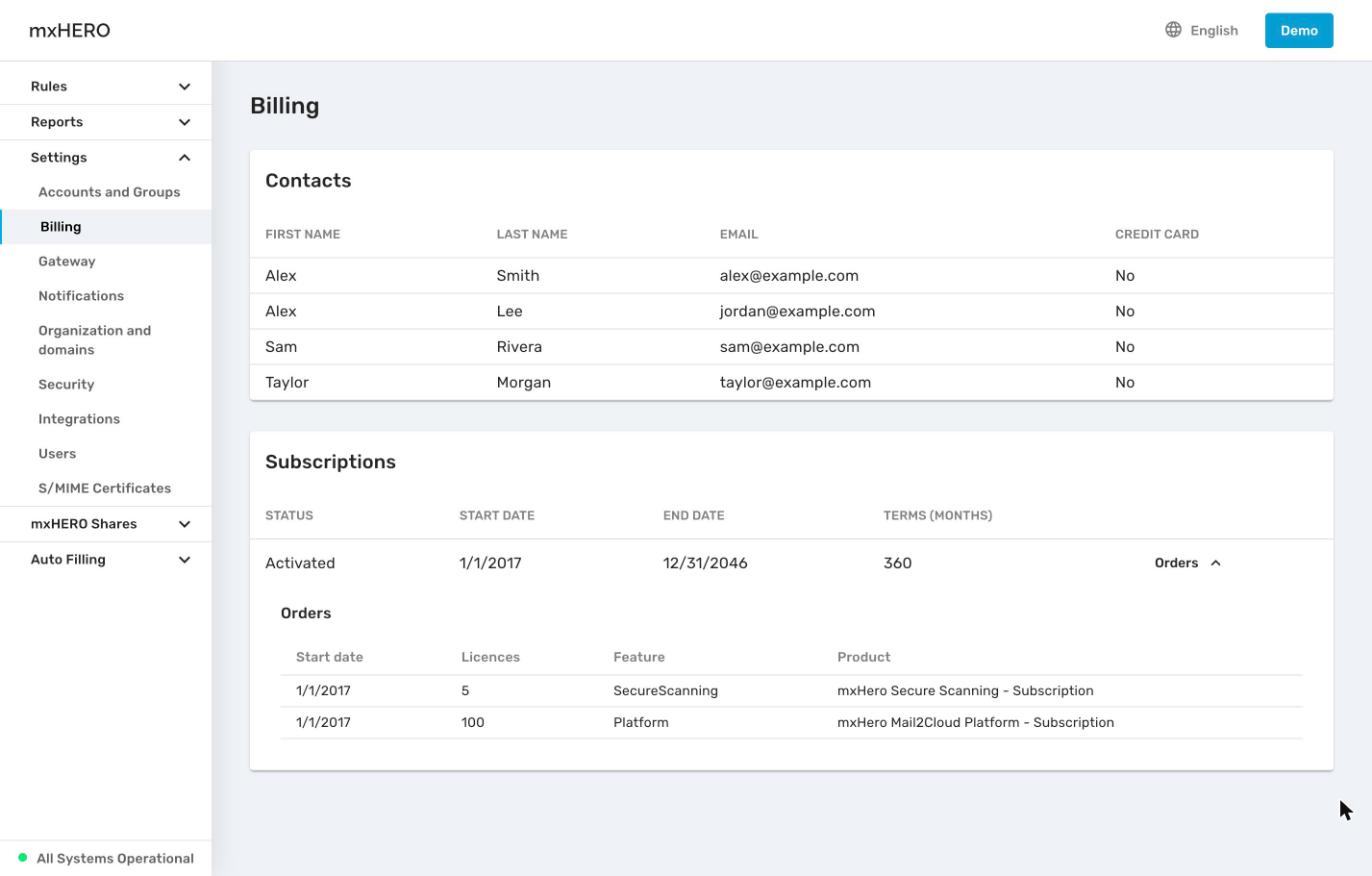
Task: Open S/MIME Certificates page
Action: (105, 488)
